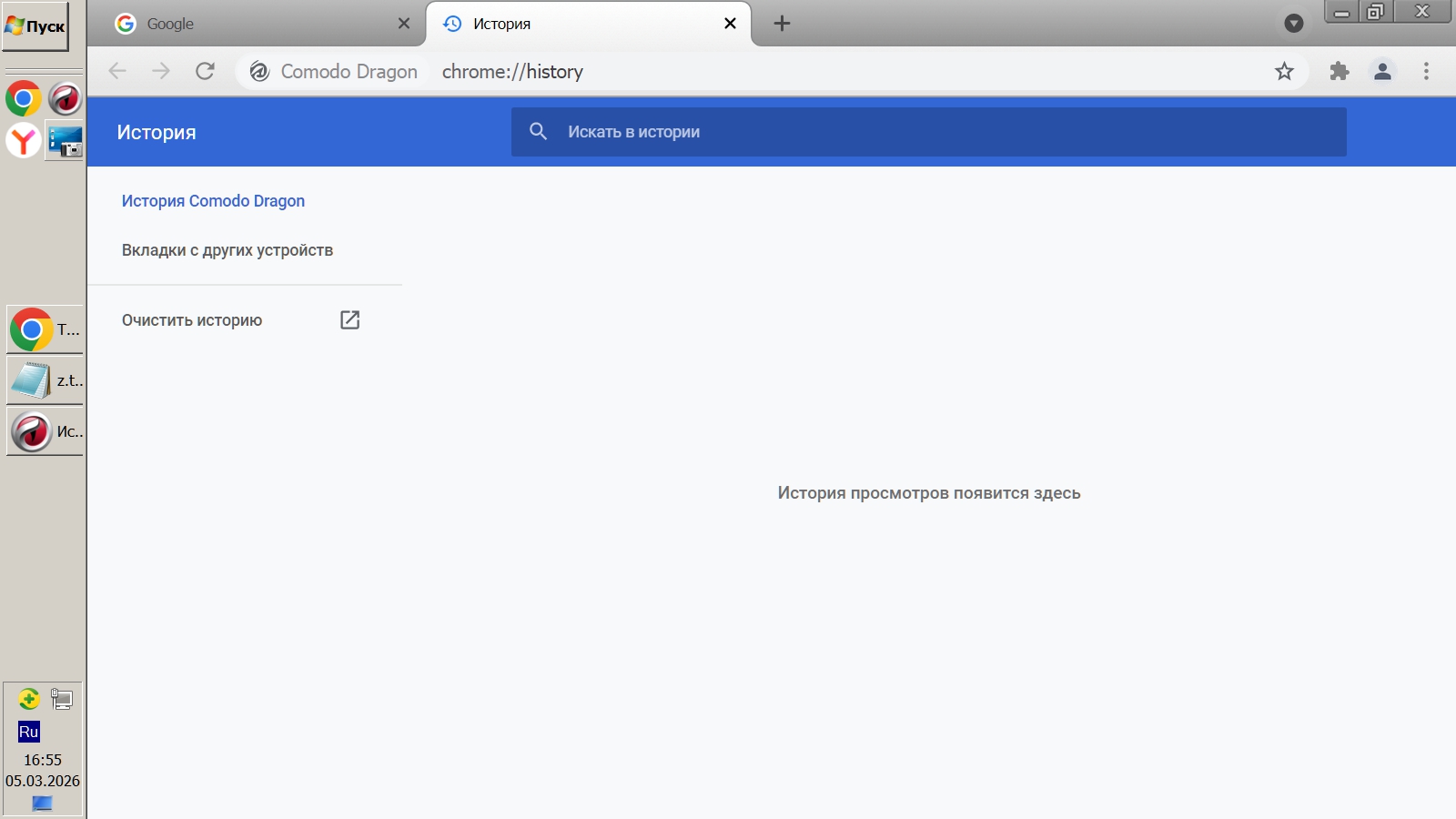Click the Comodo Dragon site info icon

point(259,71)
